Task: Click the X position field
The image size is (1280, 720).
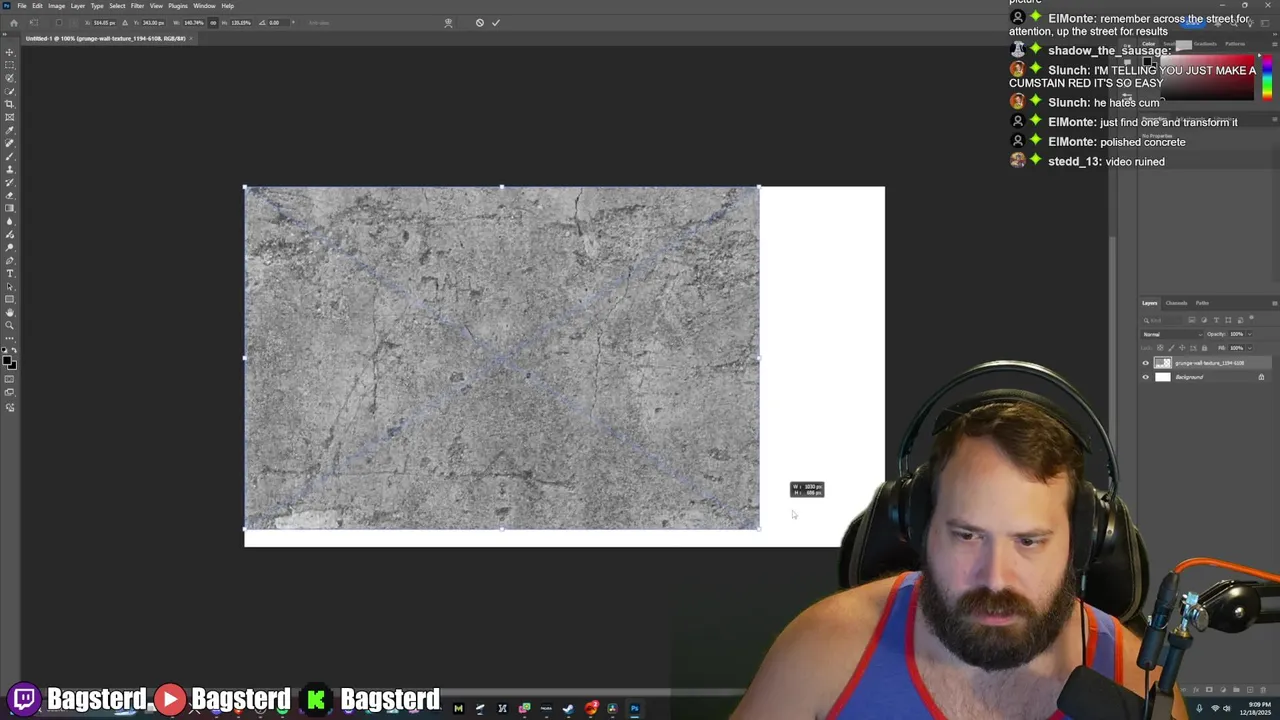Action: click(104, 23)
